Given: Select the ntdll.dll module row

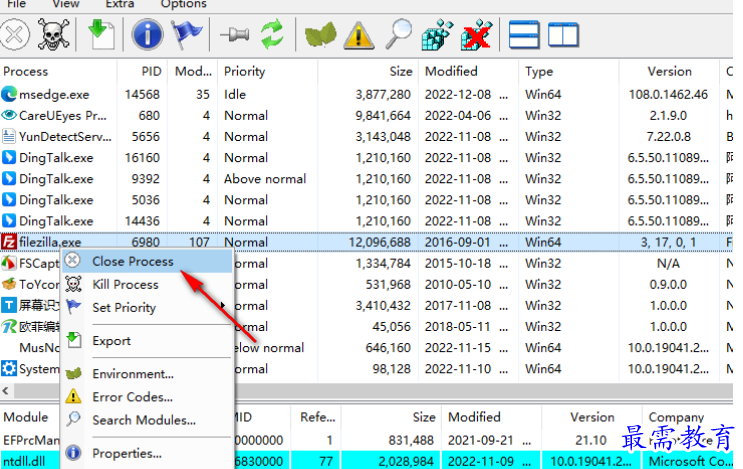Looking at the screenshot, I should (366, 461).
